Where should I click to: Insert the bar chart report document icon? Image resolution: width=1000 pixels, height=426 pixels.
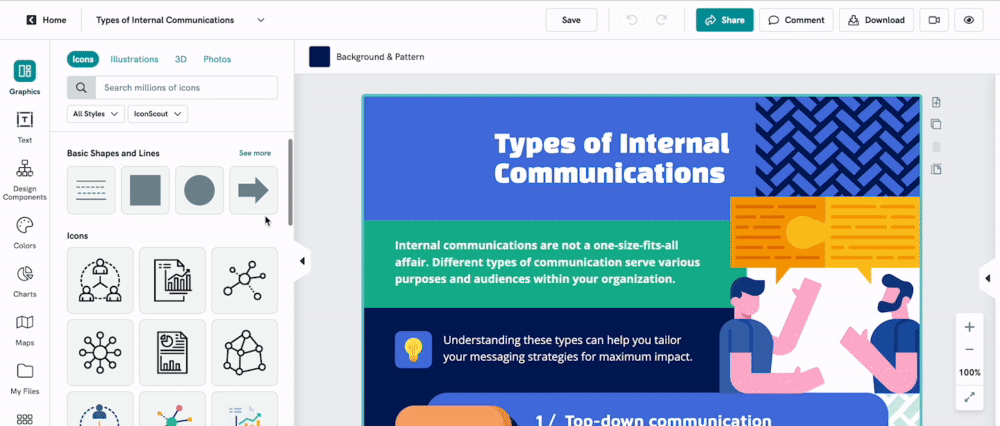click(x=172, y=280)
